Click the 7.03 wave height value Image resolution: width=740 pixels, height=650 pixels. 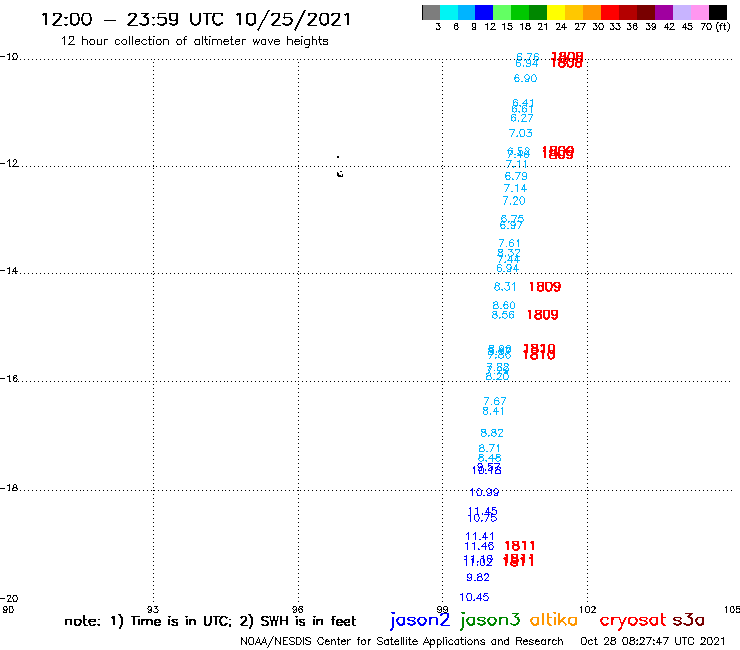pyautogui.click(x=521, y=133)
